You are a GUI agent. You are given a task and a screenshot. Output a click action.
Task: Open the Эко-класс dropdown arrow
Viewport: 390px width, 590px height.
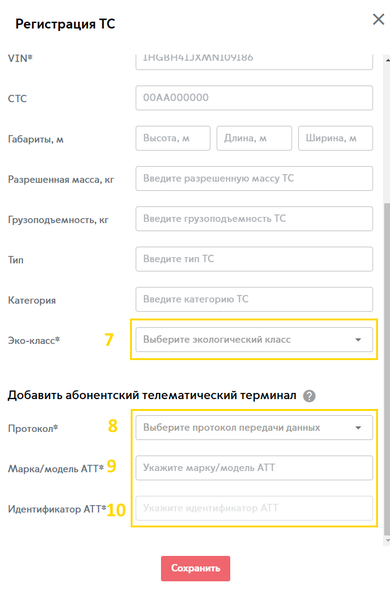tap(358, 340)
